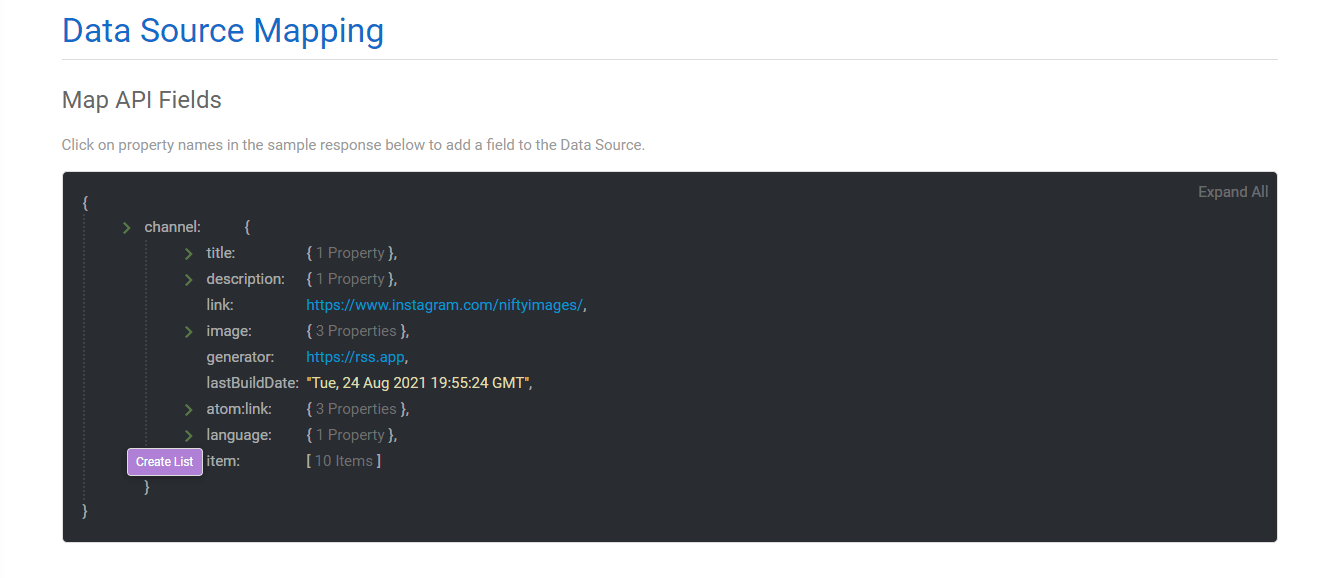Select the description property name
The height and width of the screenshot is (578, 1328).
pos(245,279)
